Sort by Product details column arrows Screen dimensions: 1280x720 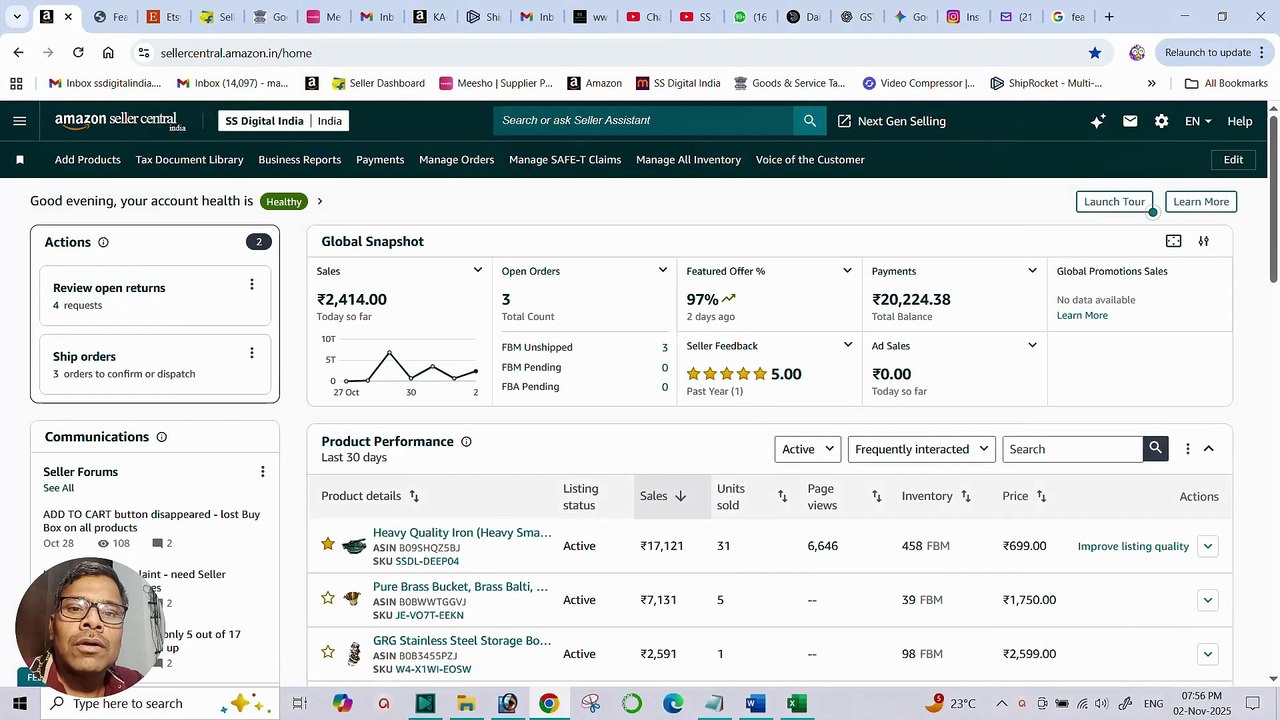click(x=414, y=497)
